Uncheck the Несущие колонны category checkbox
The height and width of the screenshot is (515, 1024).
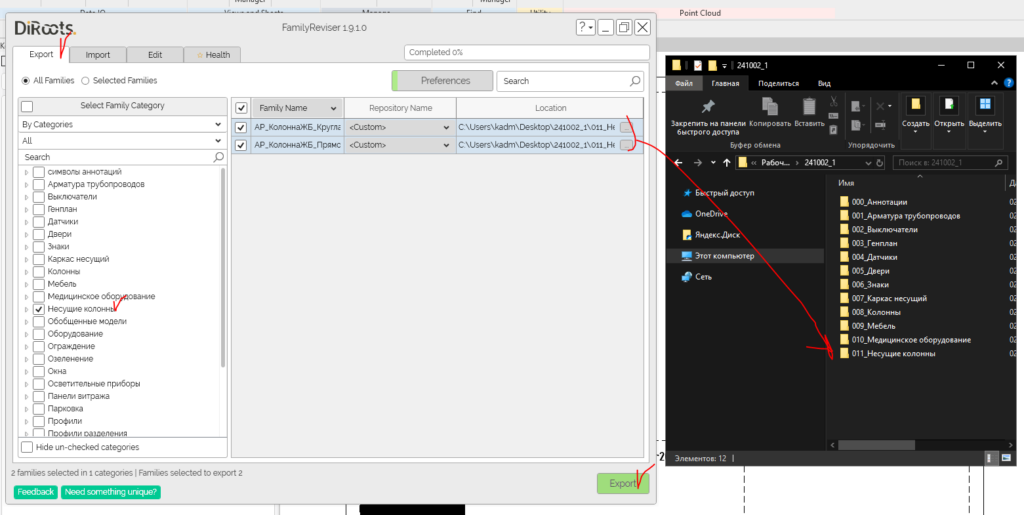pos(38,310)
